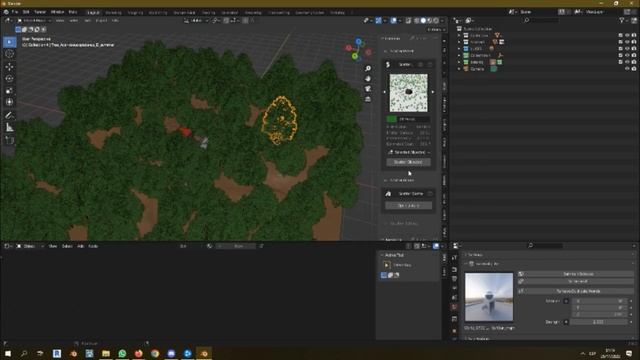Image resolution: width=640 pixels, height=360 pixels.
Task: Click the viewport pan hand icon
Action: tap(368, 78)
